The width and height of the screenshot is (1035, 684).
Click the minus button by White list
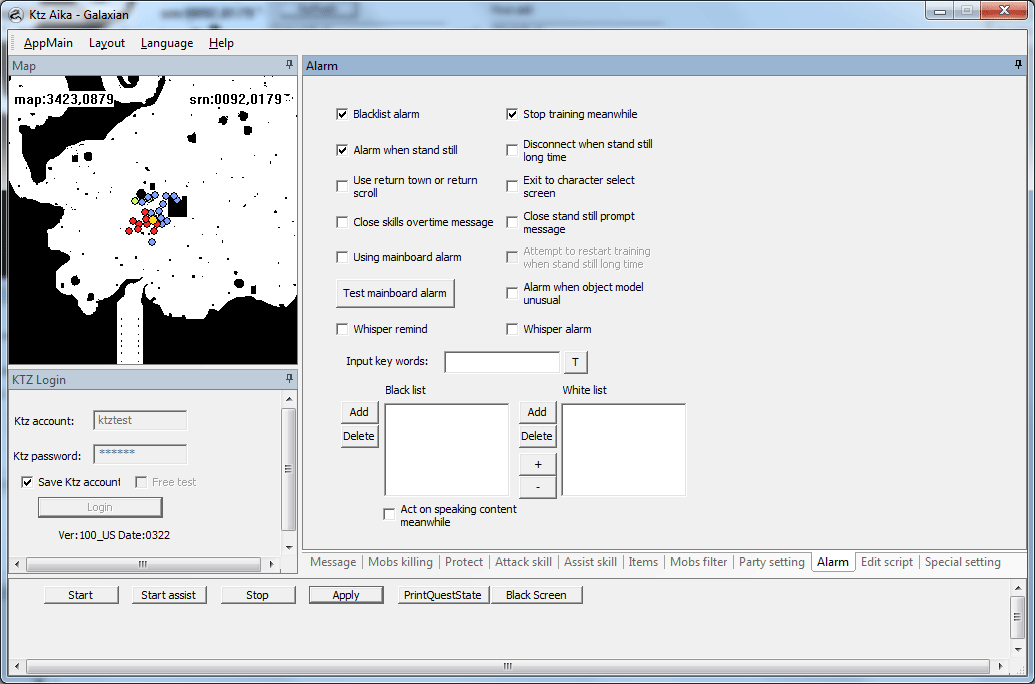click(538, 487)
